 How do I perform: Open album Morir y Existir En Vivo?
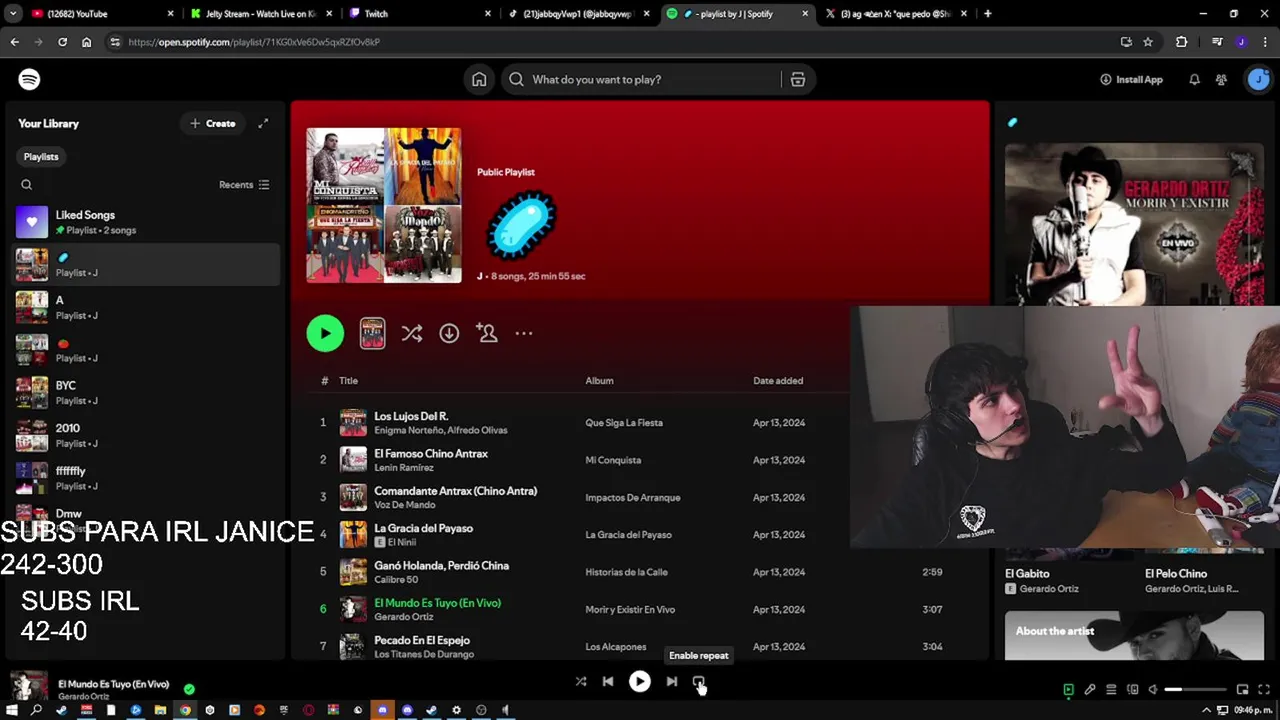tap(630, 610)
